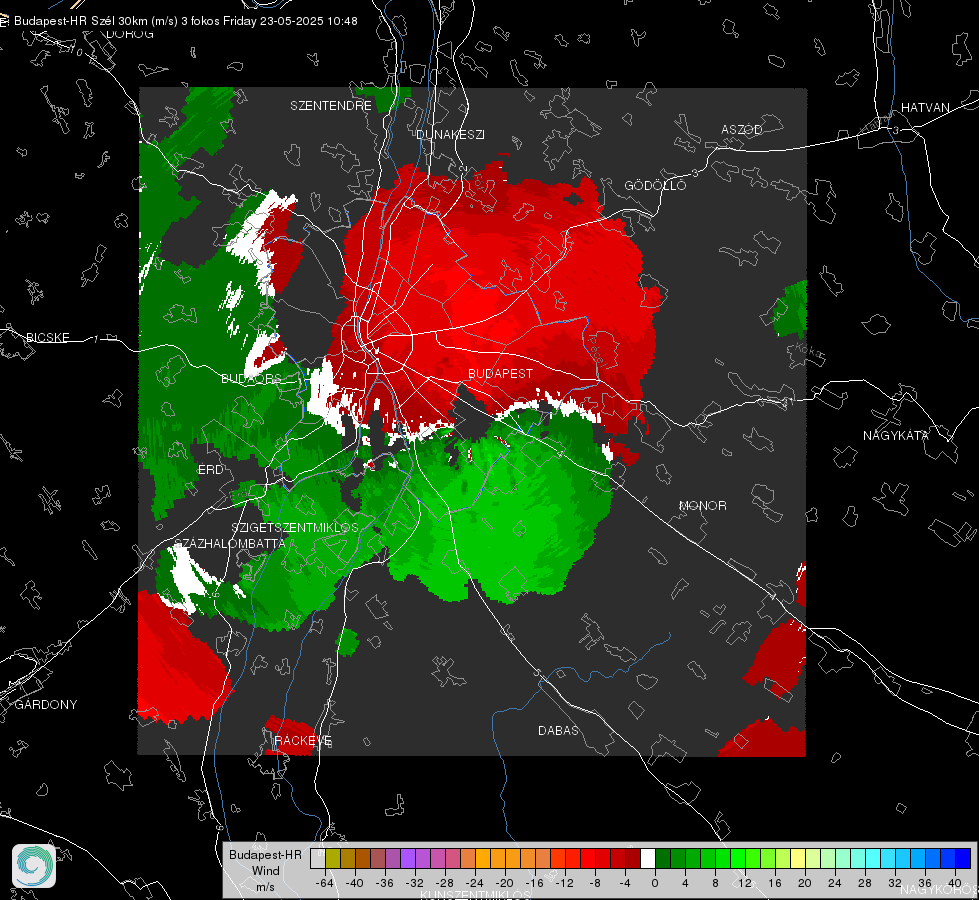Click the ÉRD town label

(210, 470)
